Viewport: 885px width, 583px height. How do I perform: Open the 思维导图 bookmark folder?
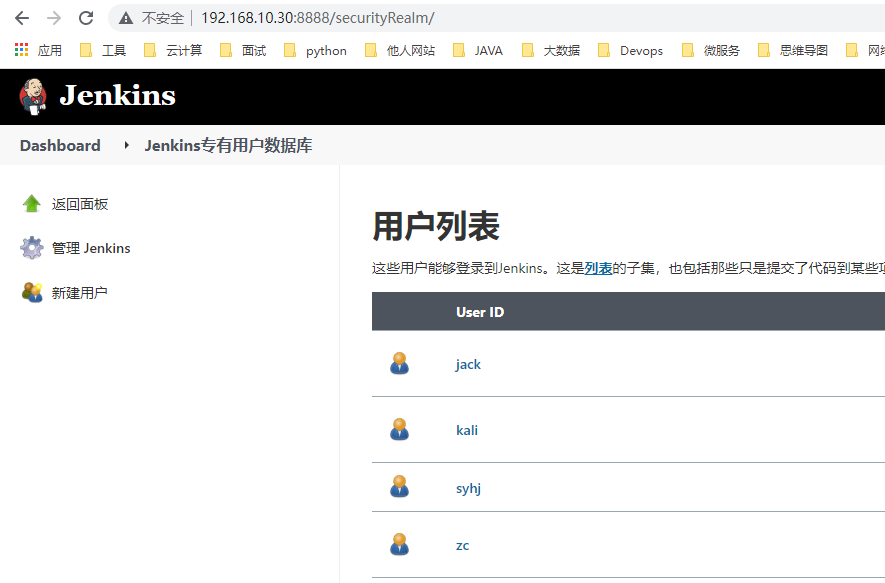pyautogui.click(x=793, y=51)
